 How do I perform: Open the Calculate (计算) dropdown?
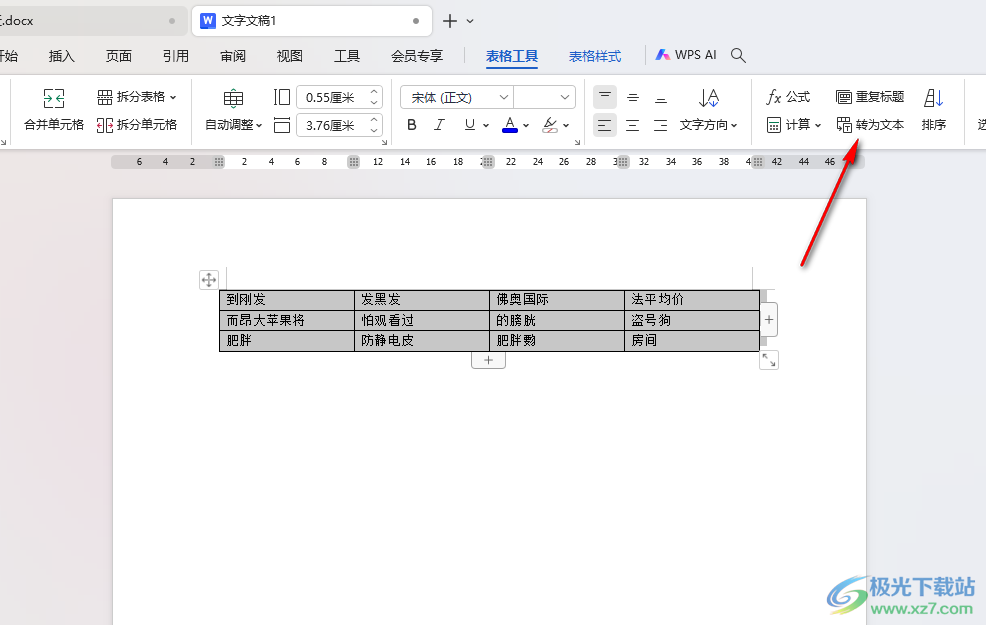pos(794,125)
